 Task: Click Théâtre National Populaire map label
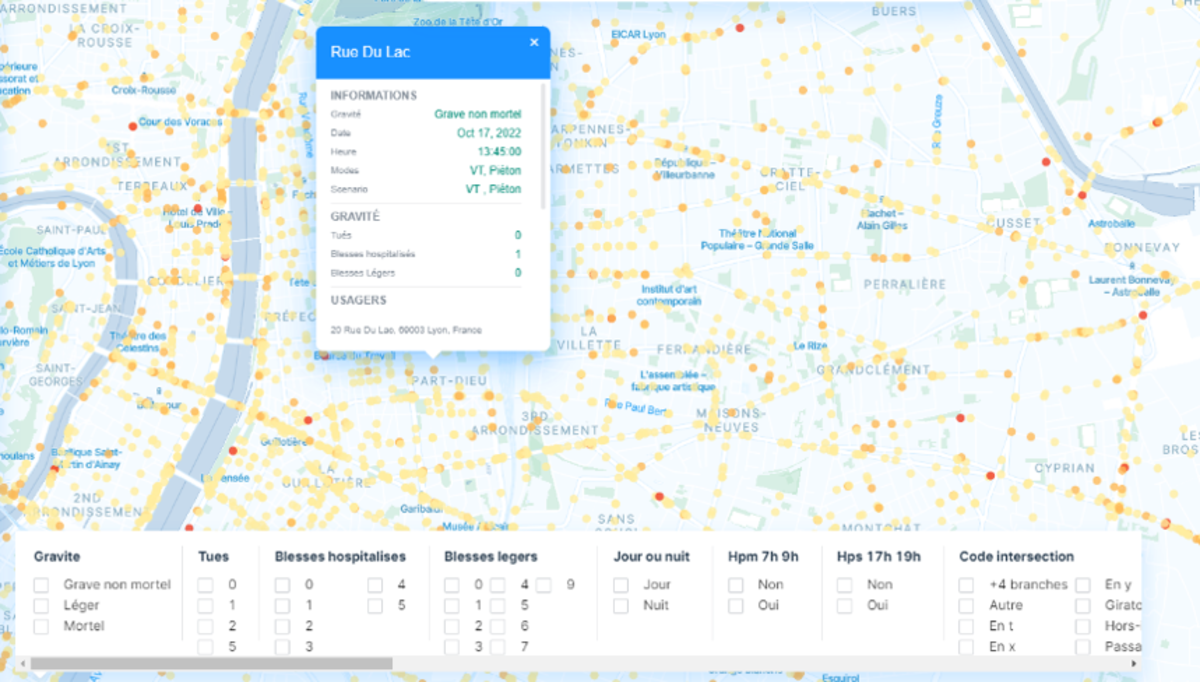point(757,239)
